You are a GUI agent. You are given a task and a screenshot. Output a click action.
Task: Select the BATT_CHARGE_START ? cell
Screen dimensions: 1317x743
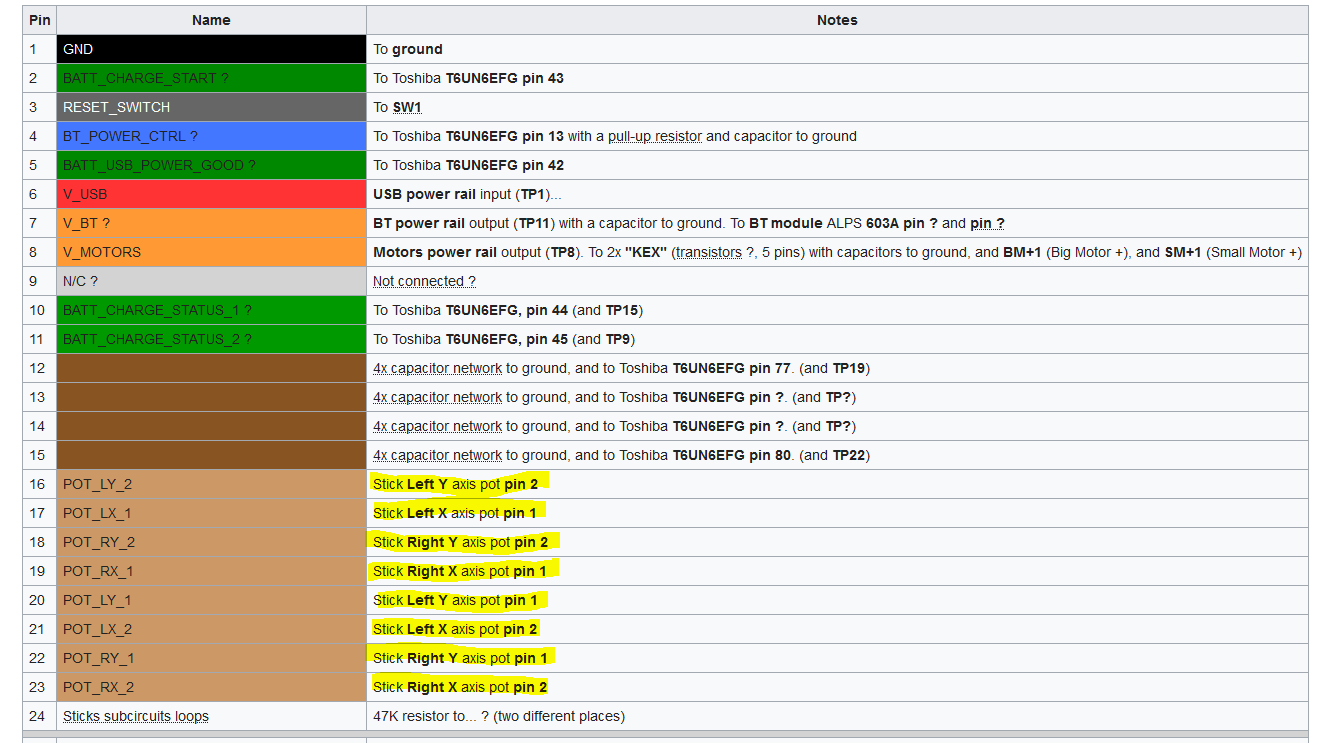211,78
